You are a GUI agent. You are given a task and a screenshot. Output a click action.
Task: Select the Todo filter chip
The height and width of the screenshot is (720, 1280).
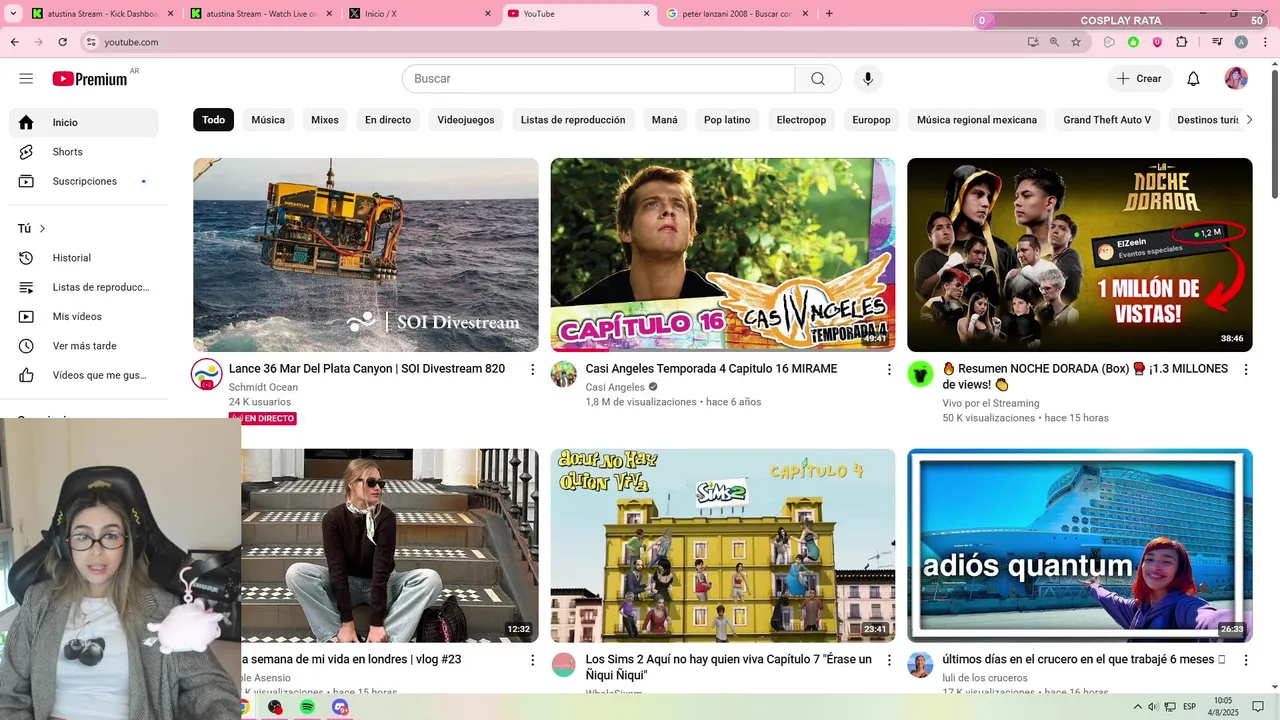point(214,120)
